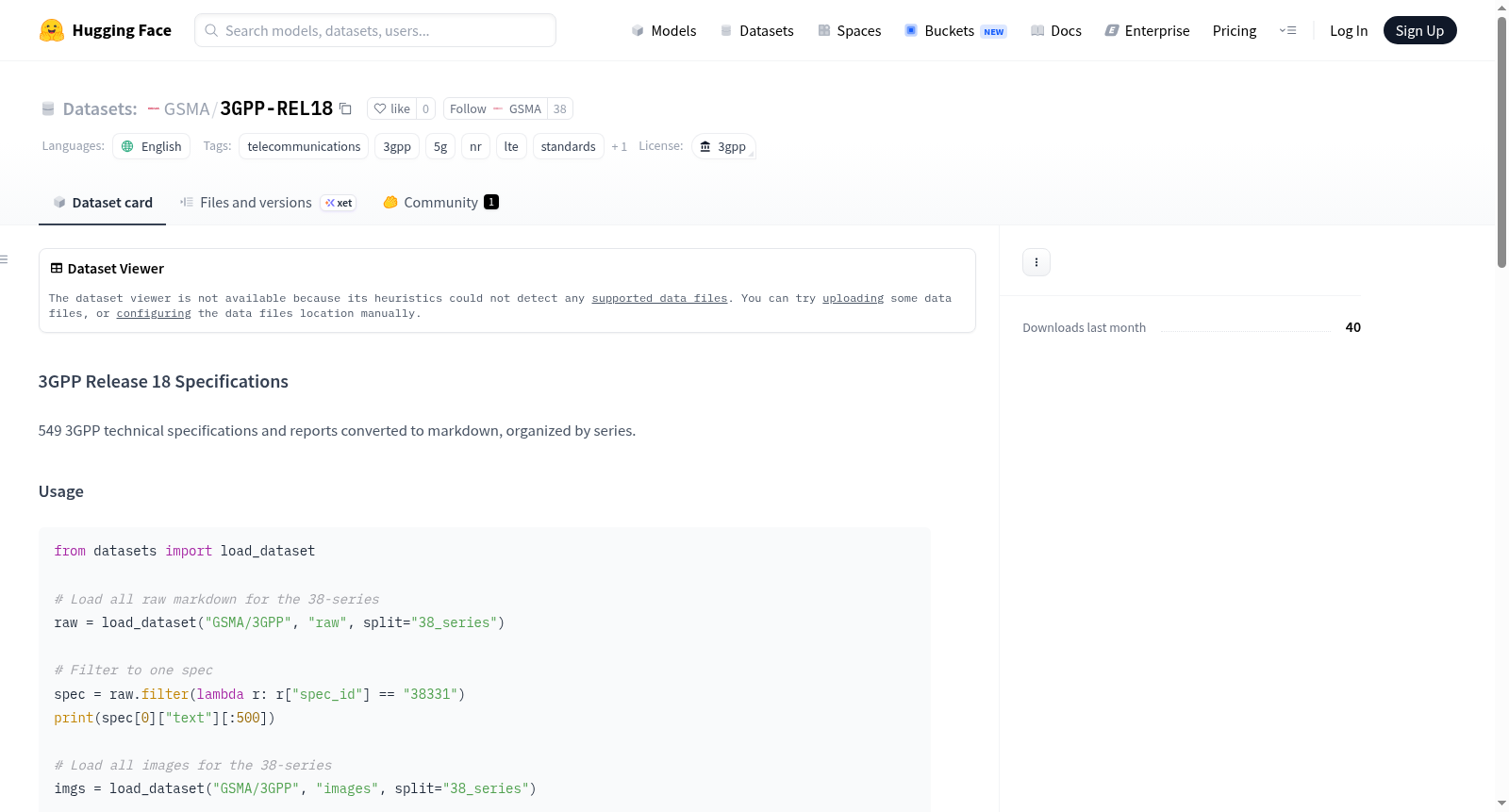This screenshot has width=1509, height=812.
Task: Select the 5g tag
Action: [440, 146]
